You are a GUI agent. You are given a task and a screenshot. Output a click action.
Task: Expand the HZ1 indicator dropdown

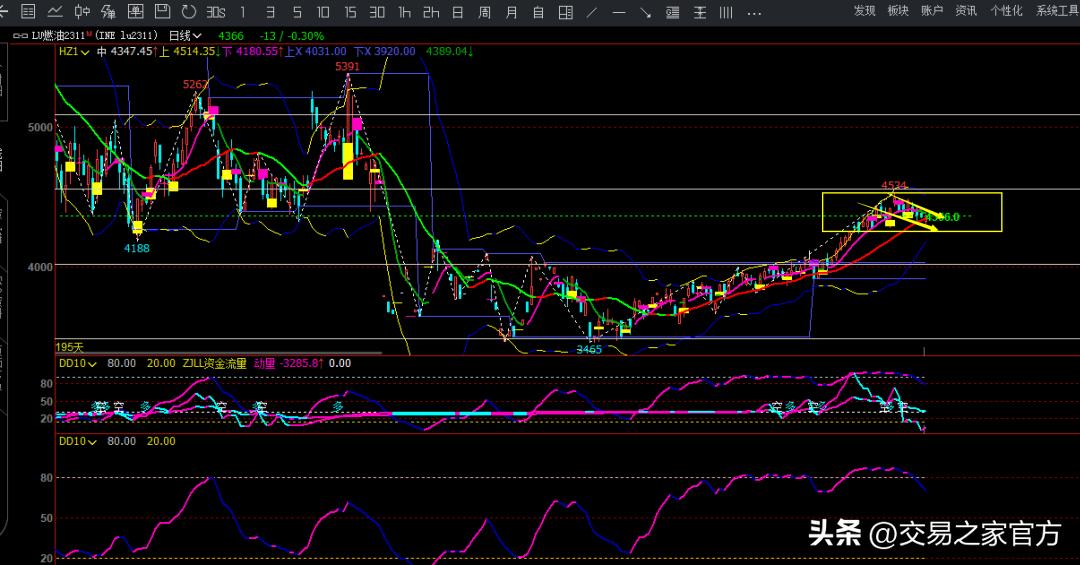(x=85, y=51)
